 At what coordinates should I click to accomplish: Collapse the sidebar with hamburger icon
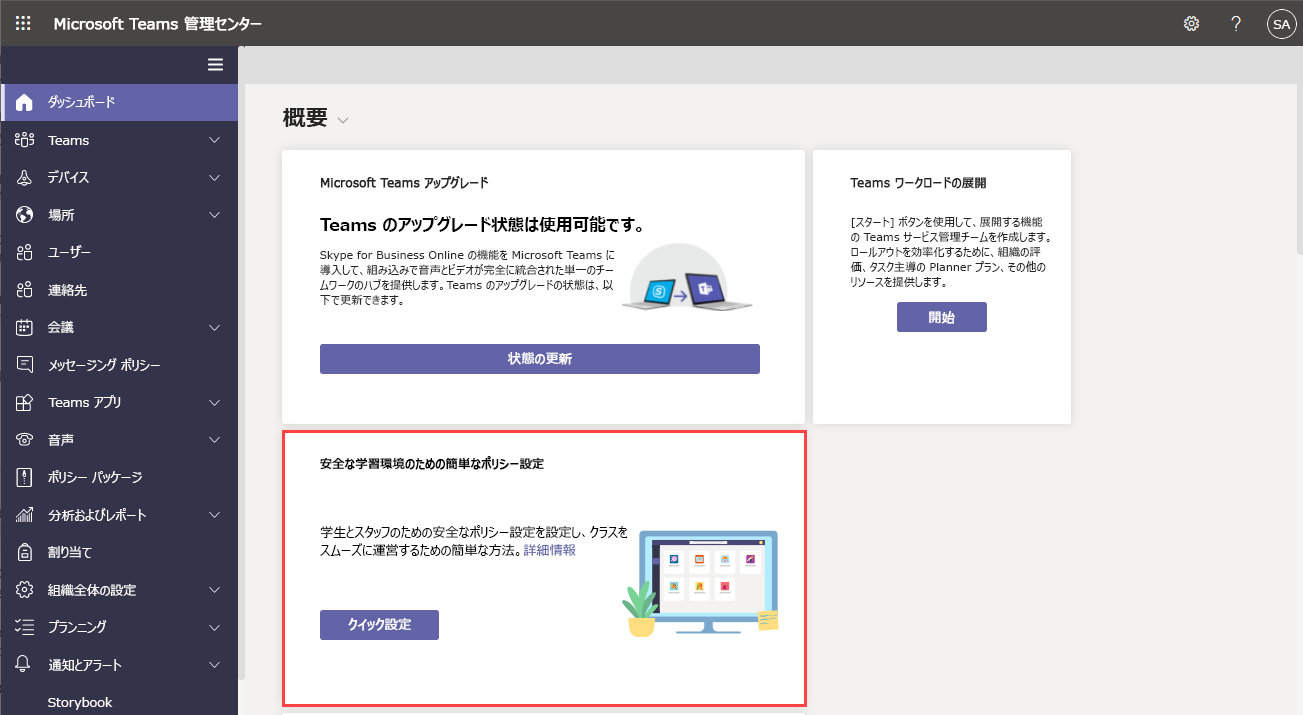click(x=215, y=64)
